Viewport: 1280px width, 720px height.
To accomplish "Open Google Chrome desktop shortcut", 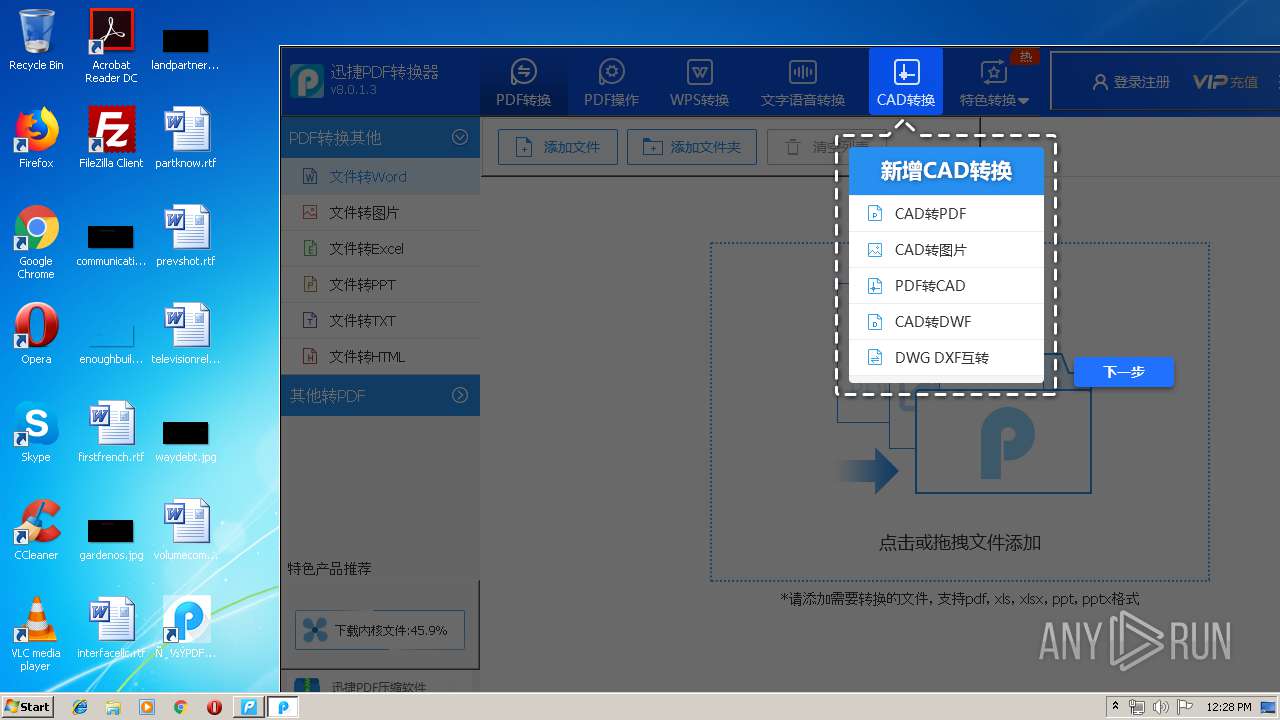I will [x=36, y=242].
